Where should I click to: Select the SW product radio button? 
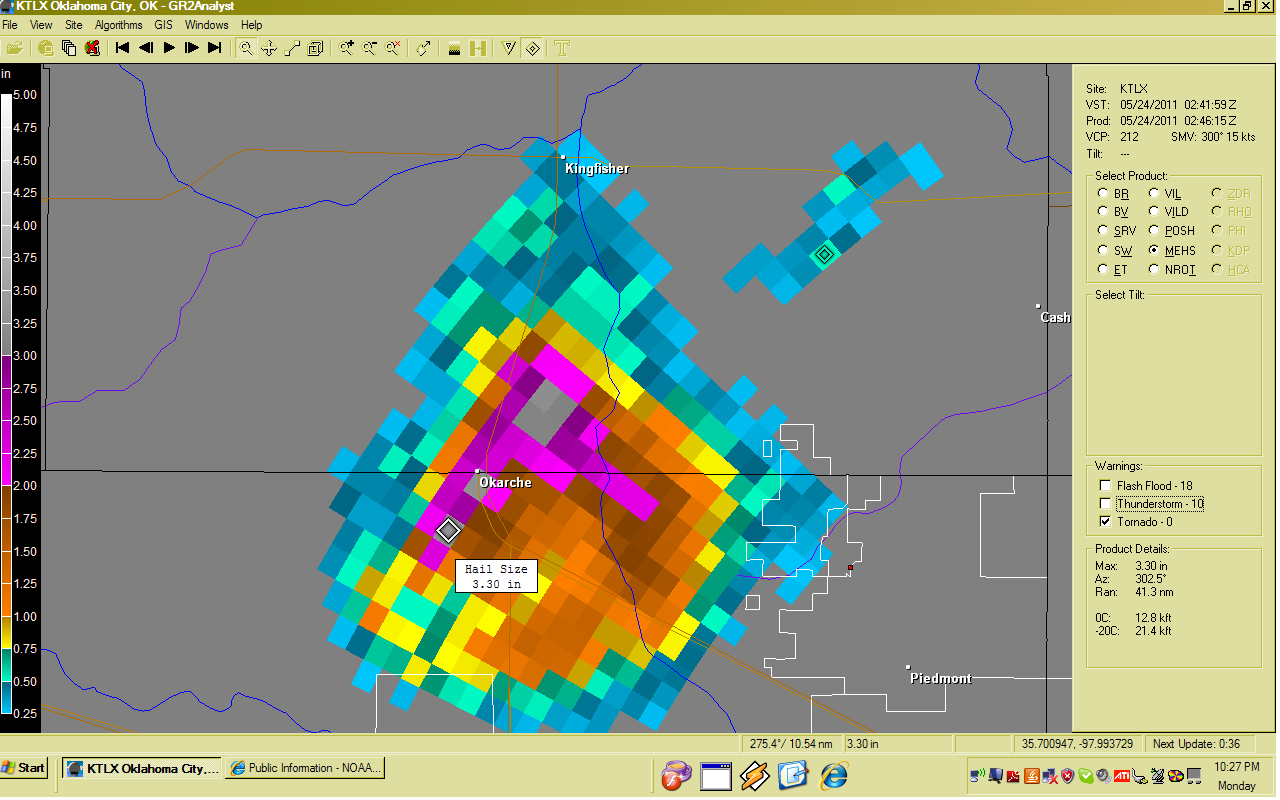click(x=1102, y=250)
